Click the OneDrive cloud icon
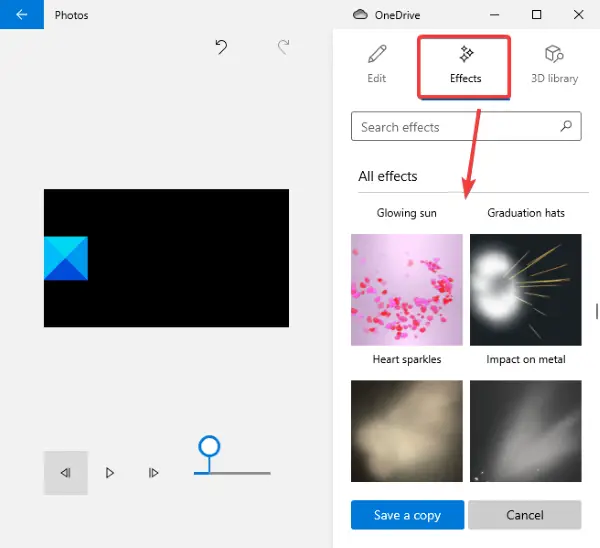 tap(360, 15)
